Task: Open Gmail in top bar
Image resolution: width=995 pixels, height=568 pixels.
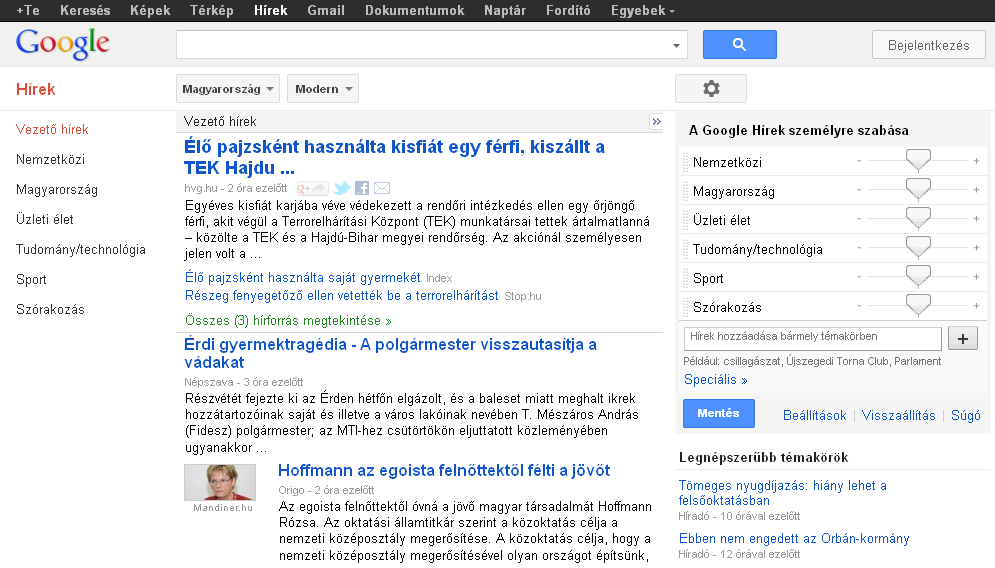Action: (x=326, y=11)
